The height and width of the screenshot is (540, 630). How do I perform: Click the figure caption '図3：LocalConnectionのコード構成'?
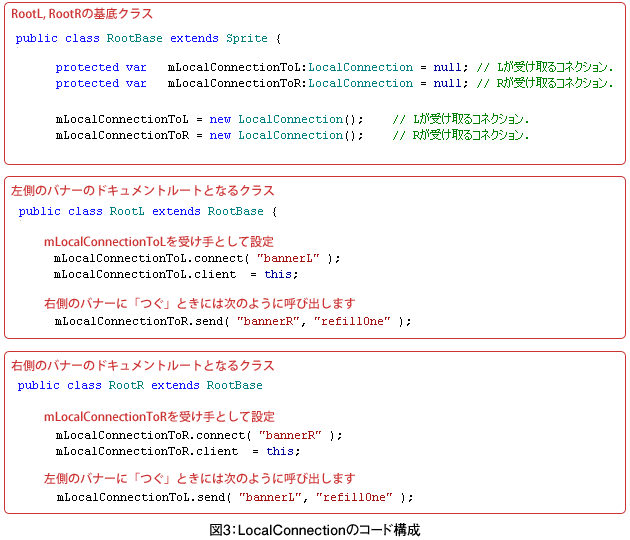pos(315,530)
